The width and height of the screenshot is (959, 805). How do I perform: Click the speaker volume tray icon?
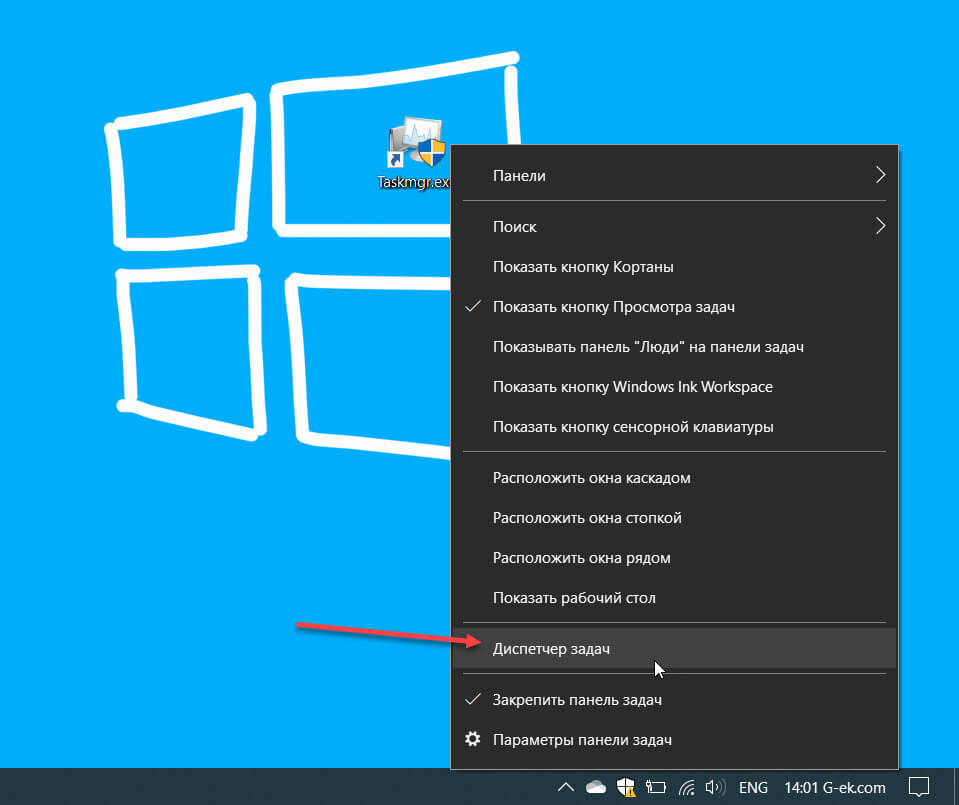point(714,787)
